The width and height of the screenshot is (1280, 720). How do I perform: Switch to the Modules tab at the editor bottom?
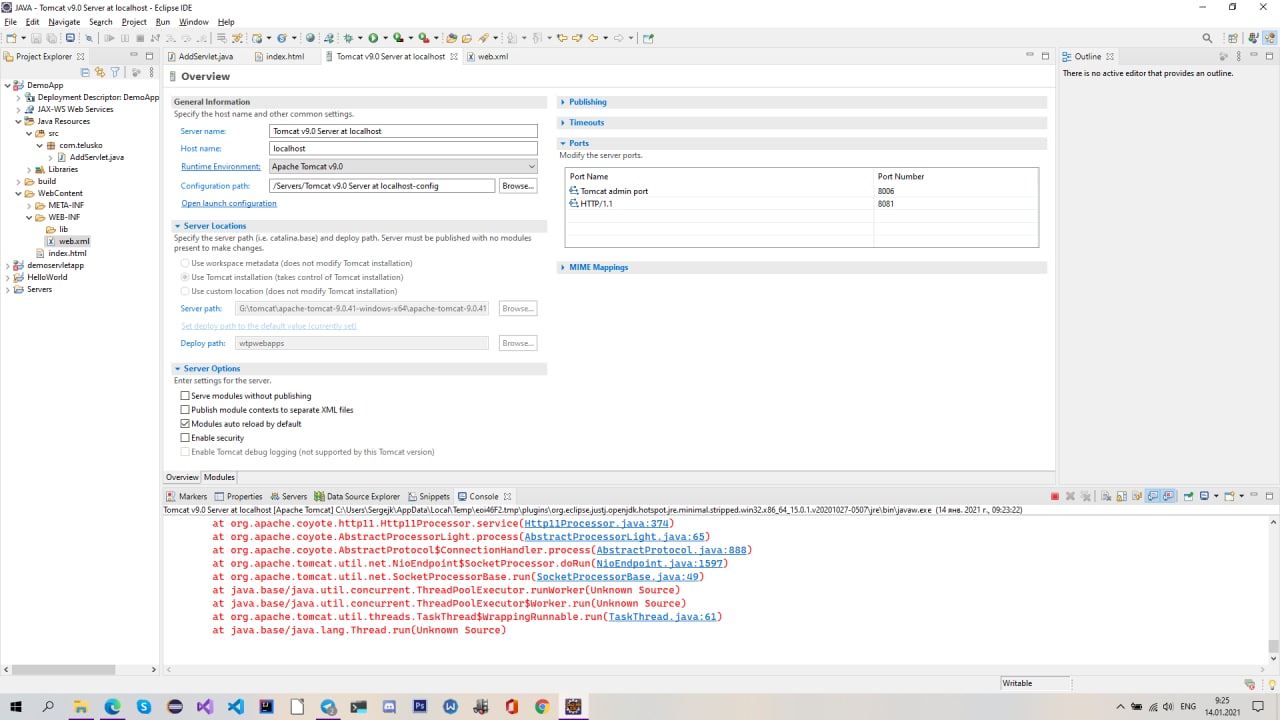tap(219, 477)
